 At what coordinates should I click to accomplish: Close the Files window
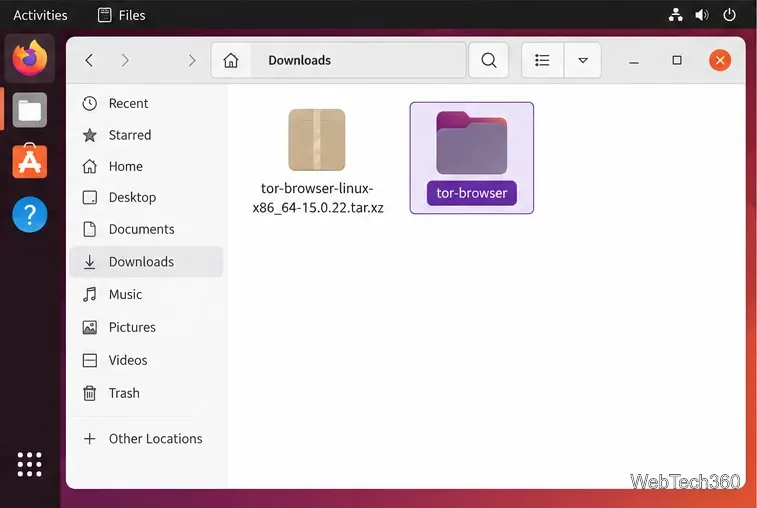[x=720, y=60]
